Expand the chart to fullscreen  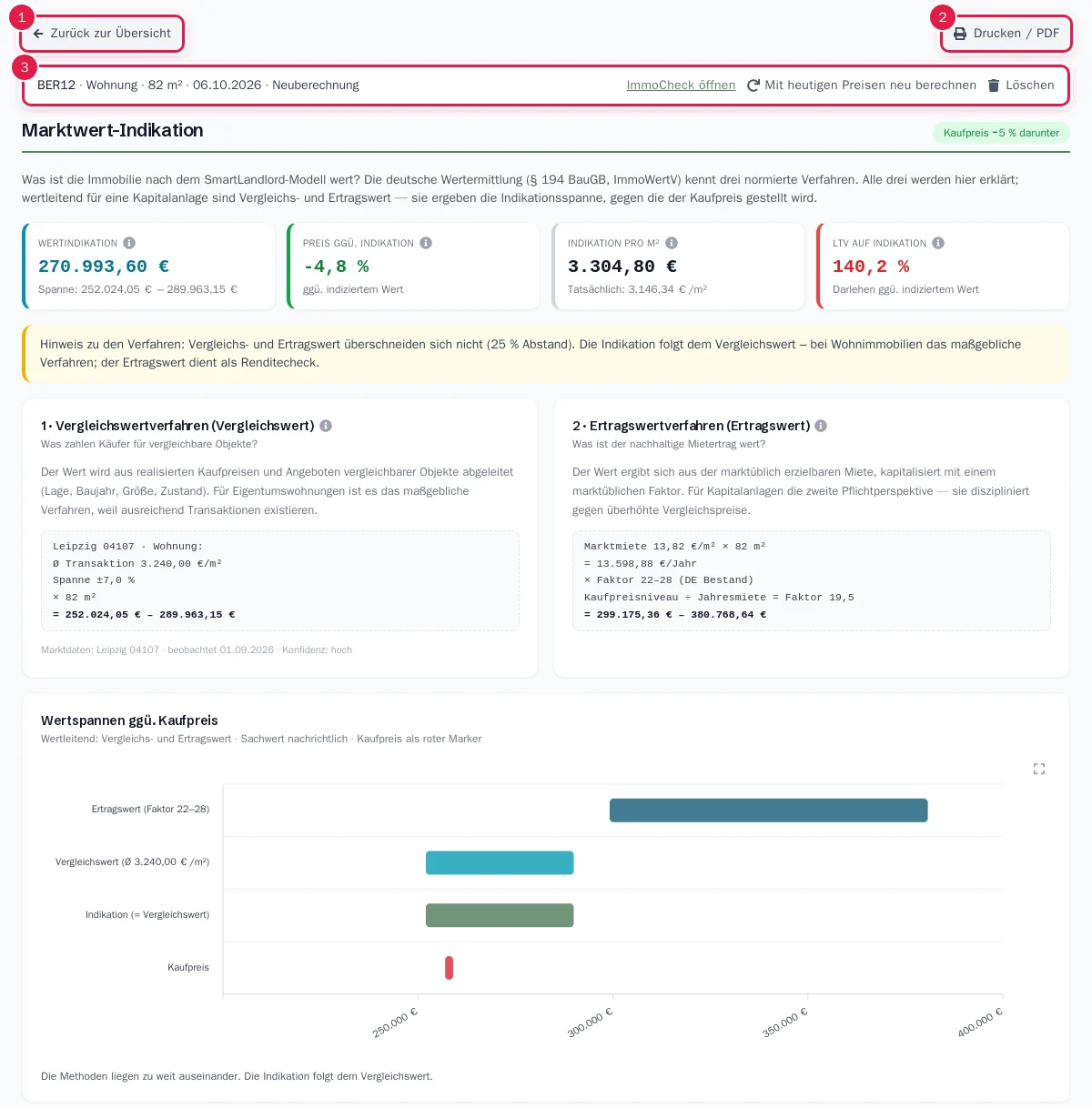coord(1039,769)
